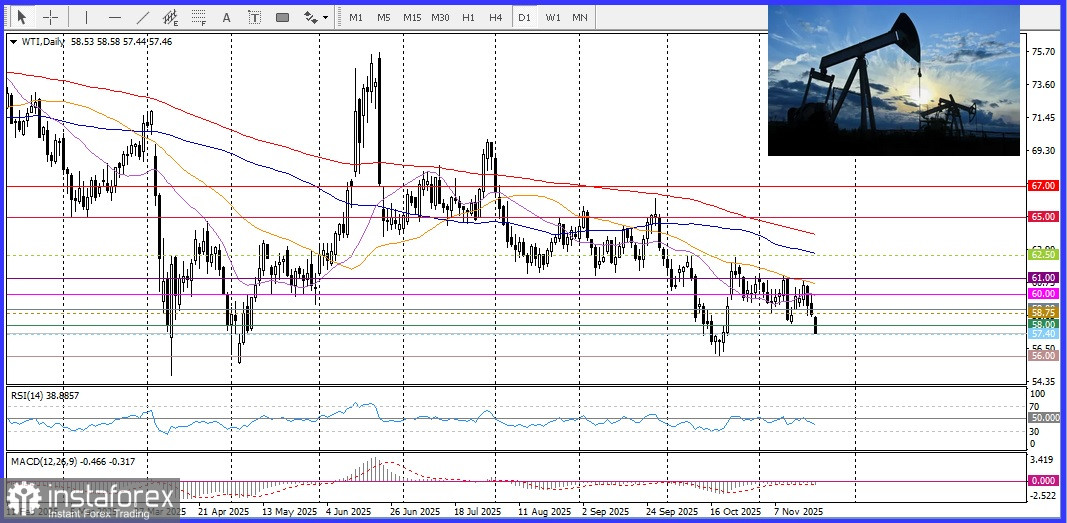
Task: Select the text 'A' tool
Action: 227,17
